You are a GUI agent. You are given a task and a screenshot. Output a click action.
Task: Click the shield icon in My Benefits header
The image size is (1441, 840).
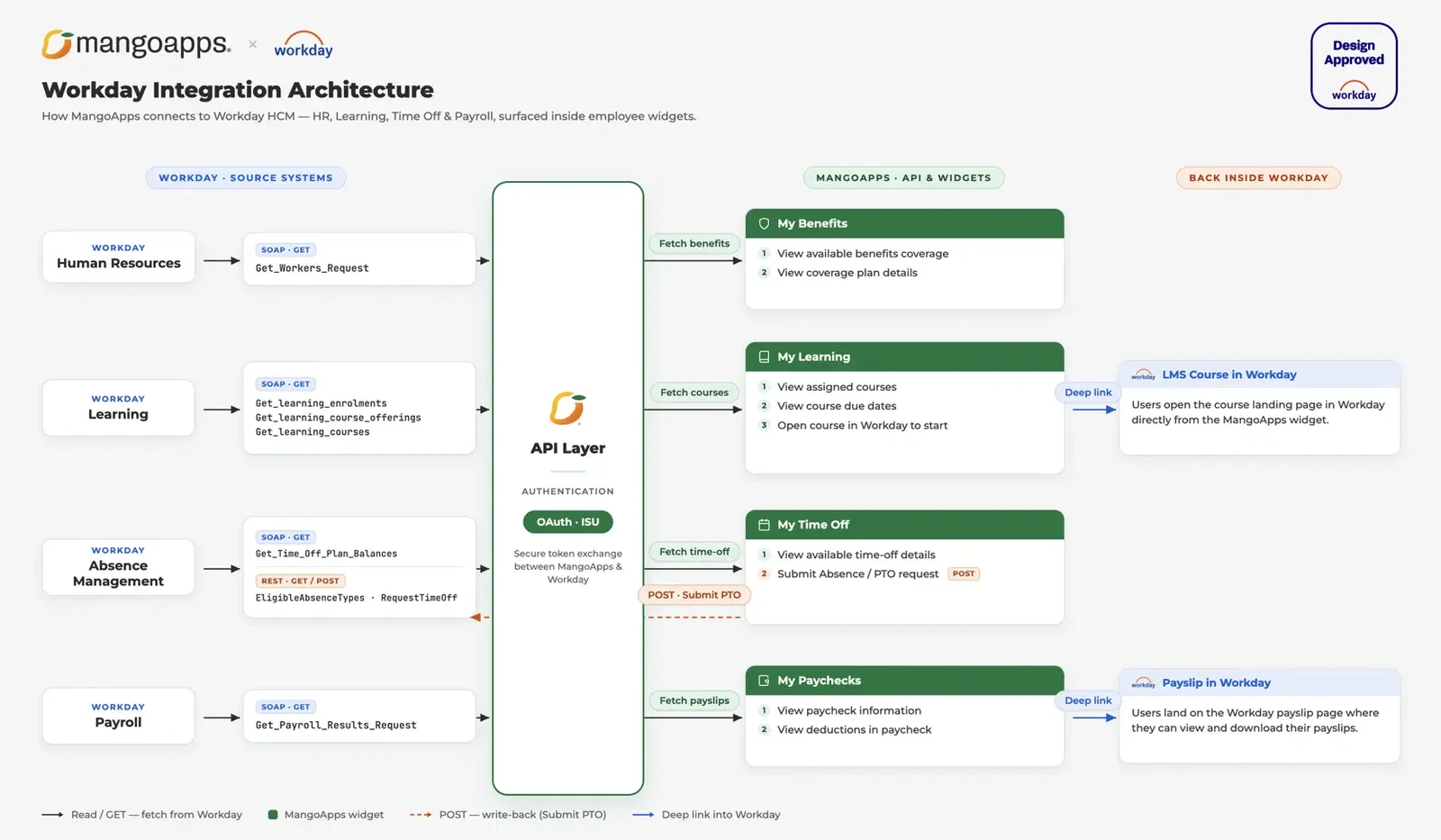[x=764, y=223]
